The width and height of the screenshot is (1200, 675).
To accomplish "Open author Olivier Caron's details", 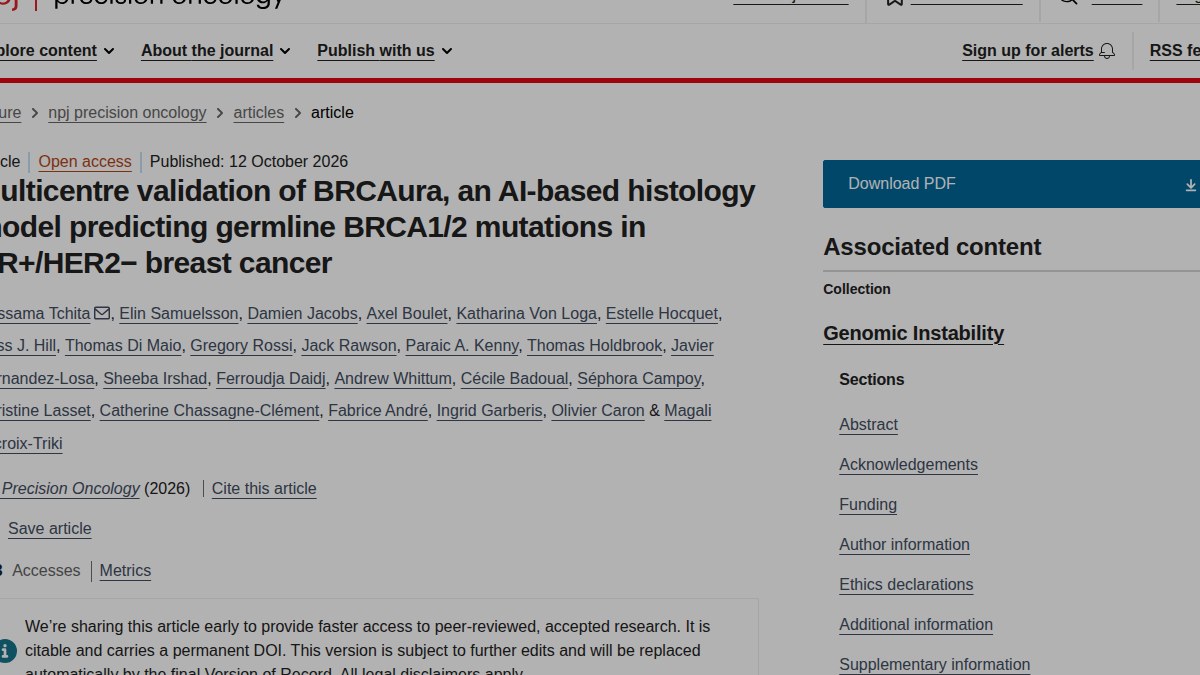I will point(598,410).
